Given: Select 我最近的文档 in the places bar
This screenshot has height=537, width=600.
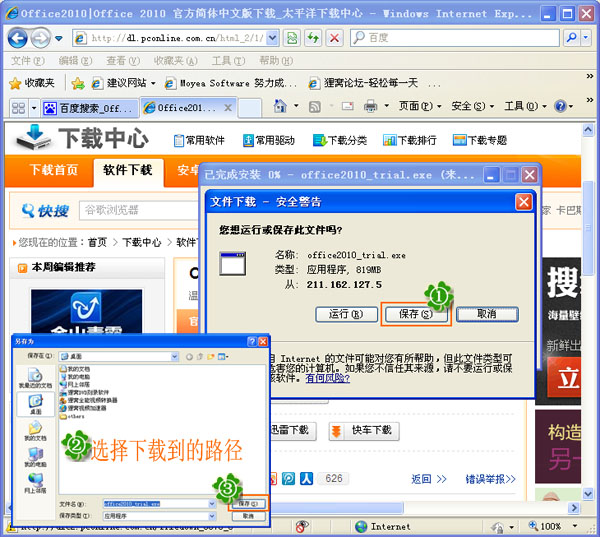Looking at the screenshot, I should click(x=35, y=378).
